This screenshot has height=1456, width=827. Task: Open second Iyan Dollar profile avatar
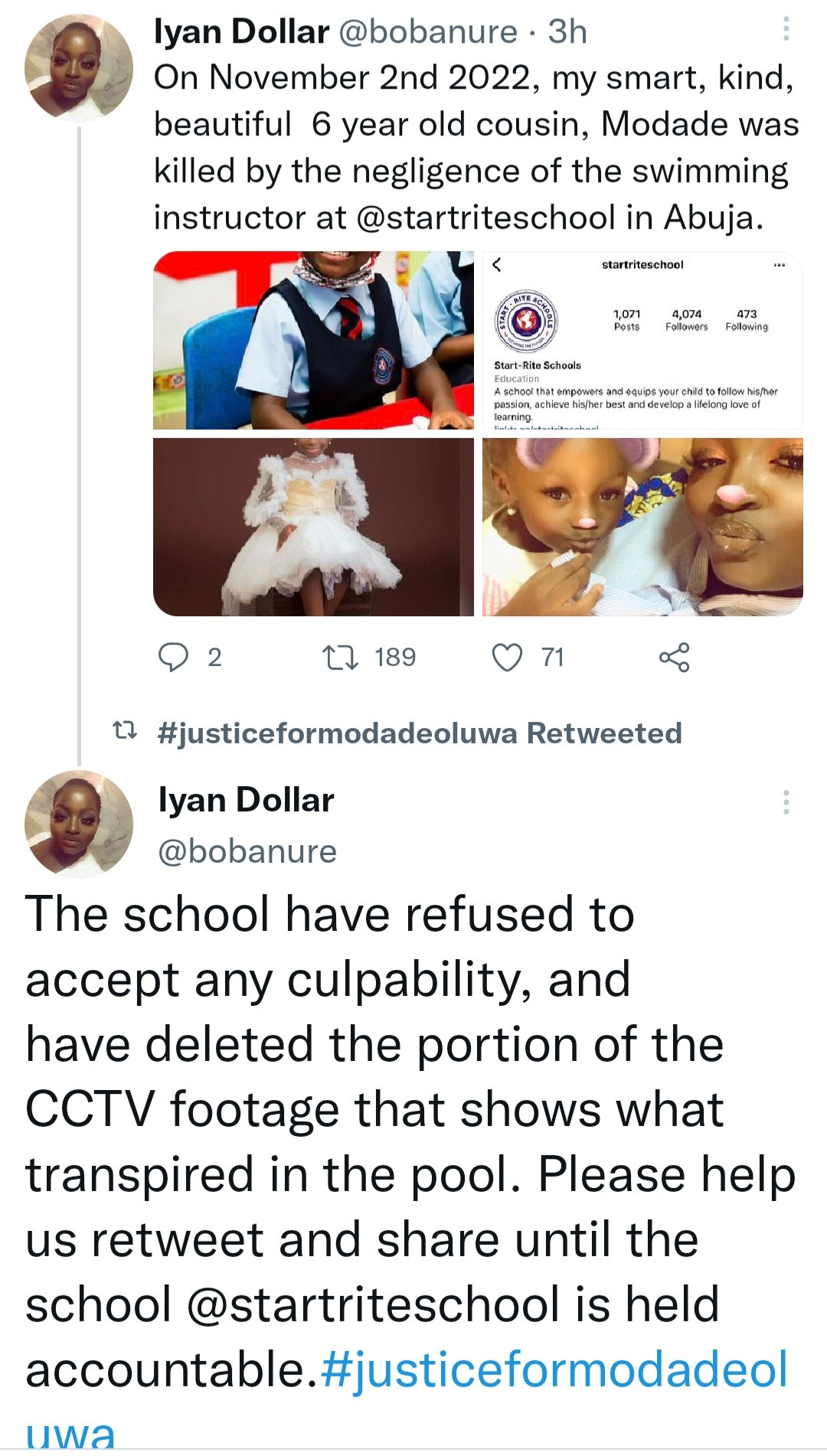pyautogui.click(x=79, y=824)
